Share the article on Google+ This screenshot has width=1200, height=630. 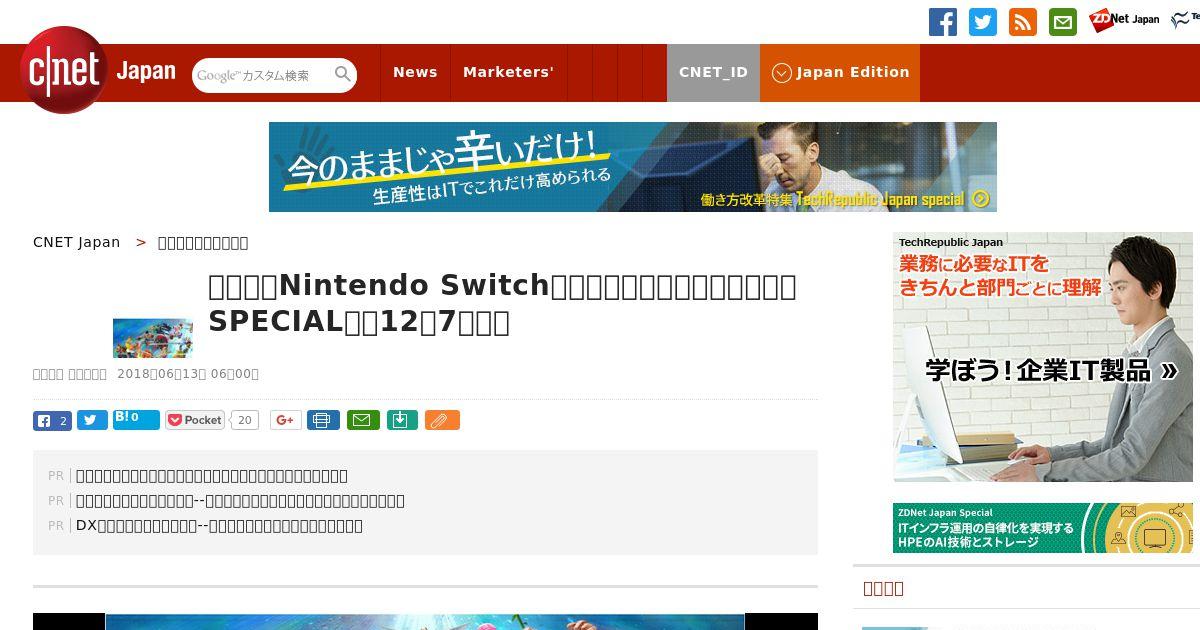(x=286, y=420)
